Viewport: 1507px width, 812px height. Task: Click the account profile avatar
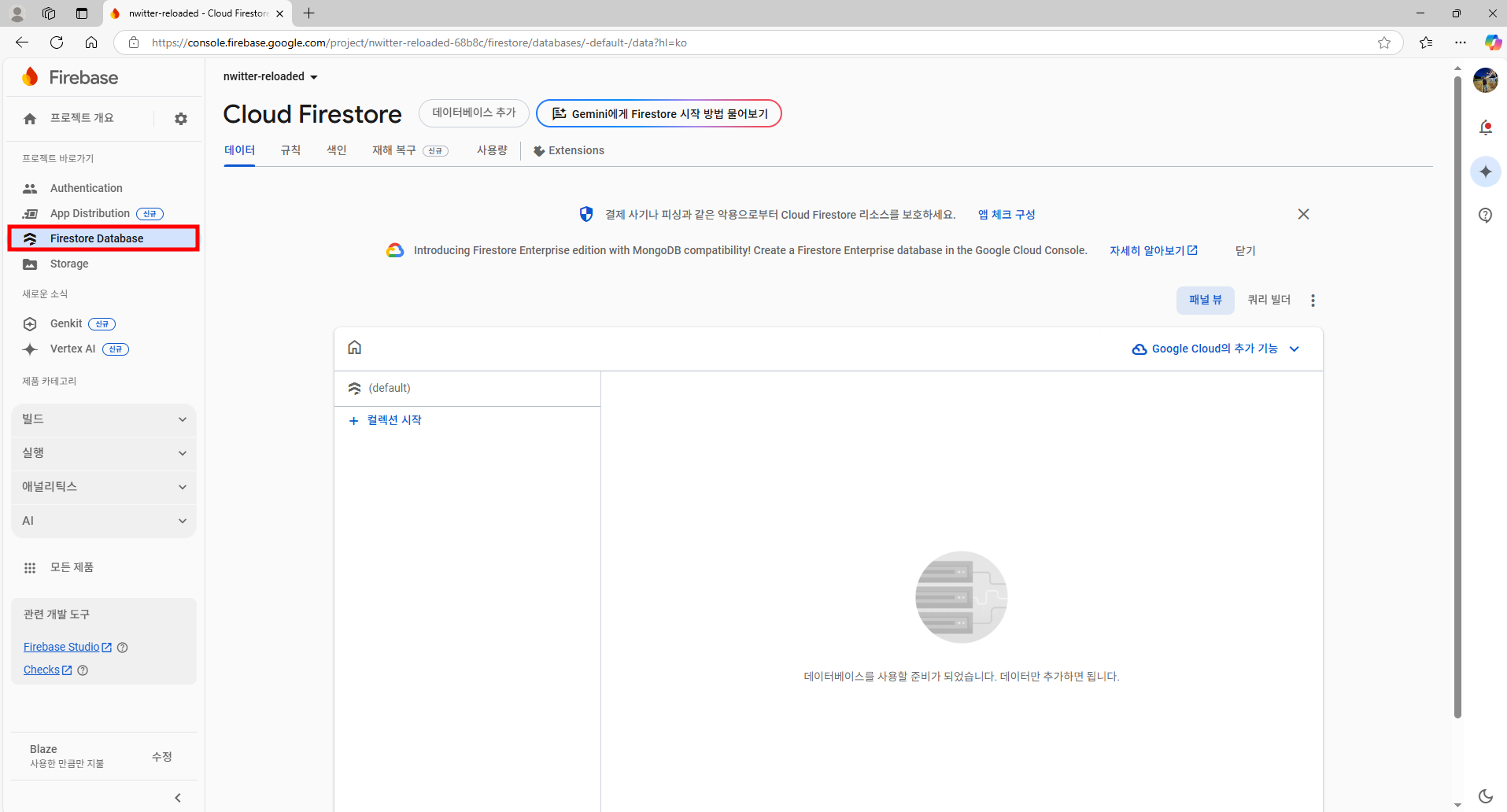point(1486,80)
